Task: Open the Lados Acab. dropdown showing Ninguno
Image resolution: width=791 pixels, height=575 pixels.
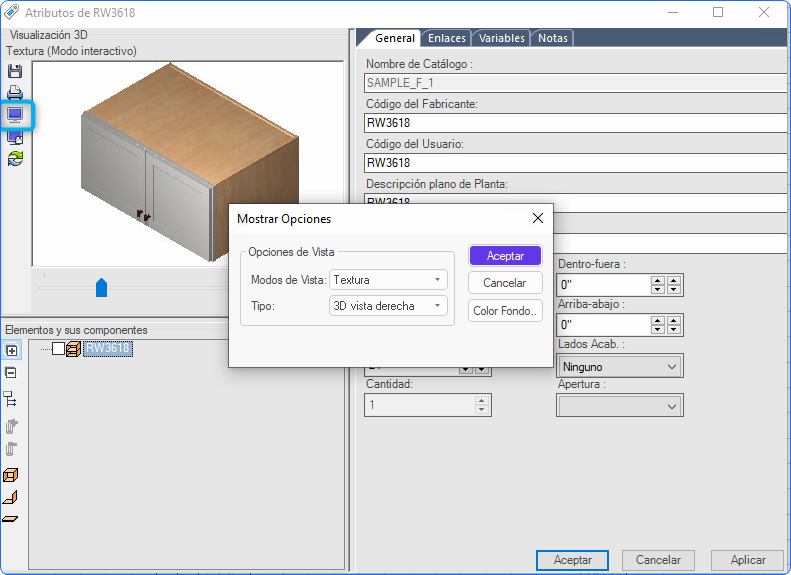Action: coord(619,367)
